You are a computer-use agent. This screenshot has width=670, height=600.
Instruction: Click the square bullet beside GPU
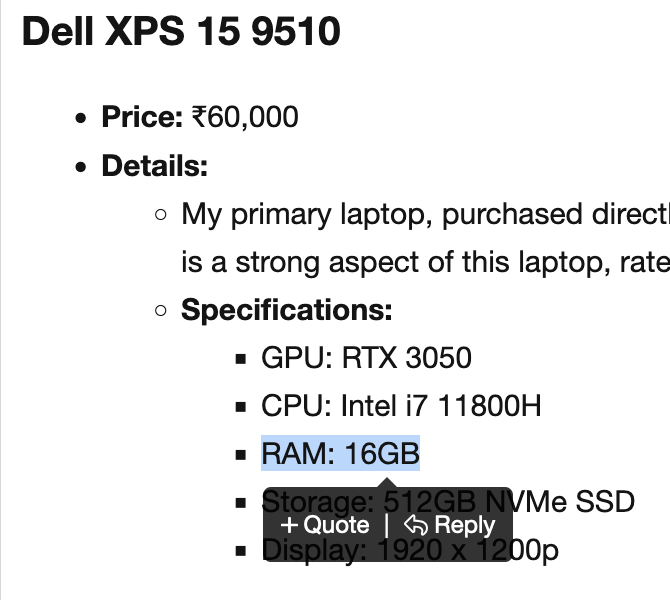pyautogui.click(x=241, y=359)
